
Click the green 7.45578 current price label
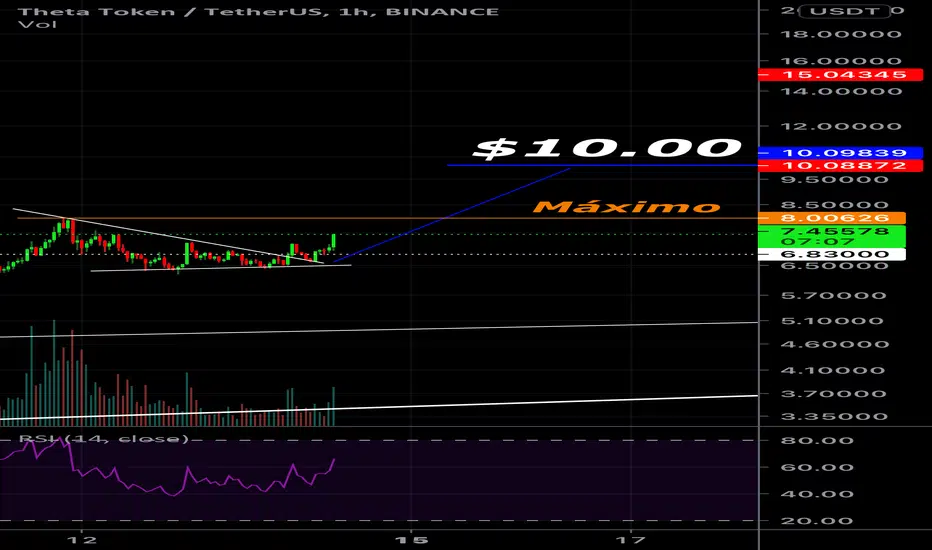pyautogui.click(x=832, y=236)
